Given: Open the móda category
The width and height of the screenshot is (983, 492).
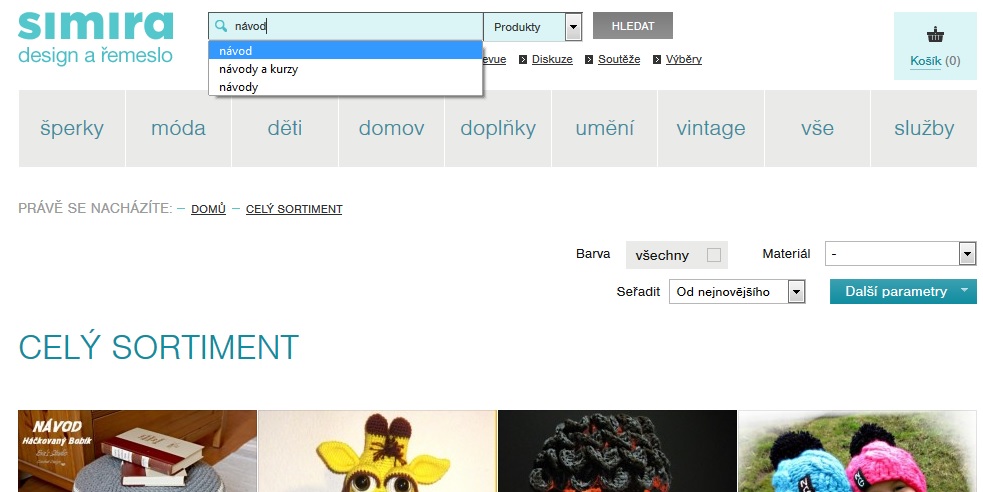Looking at the screenshot, I should [x=179, y=128].
